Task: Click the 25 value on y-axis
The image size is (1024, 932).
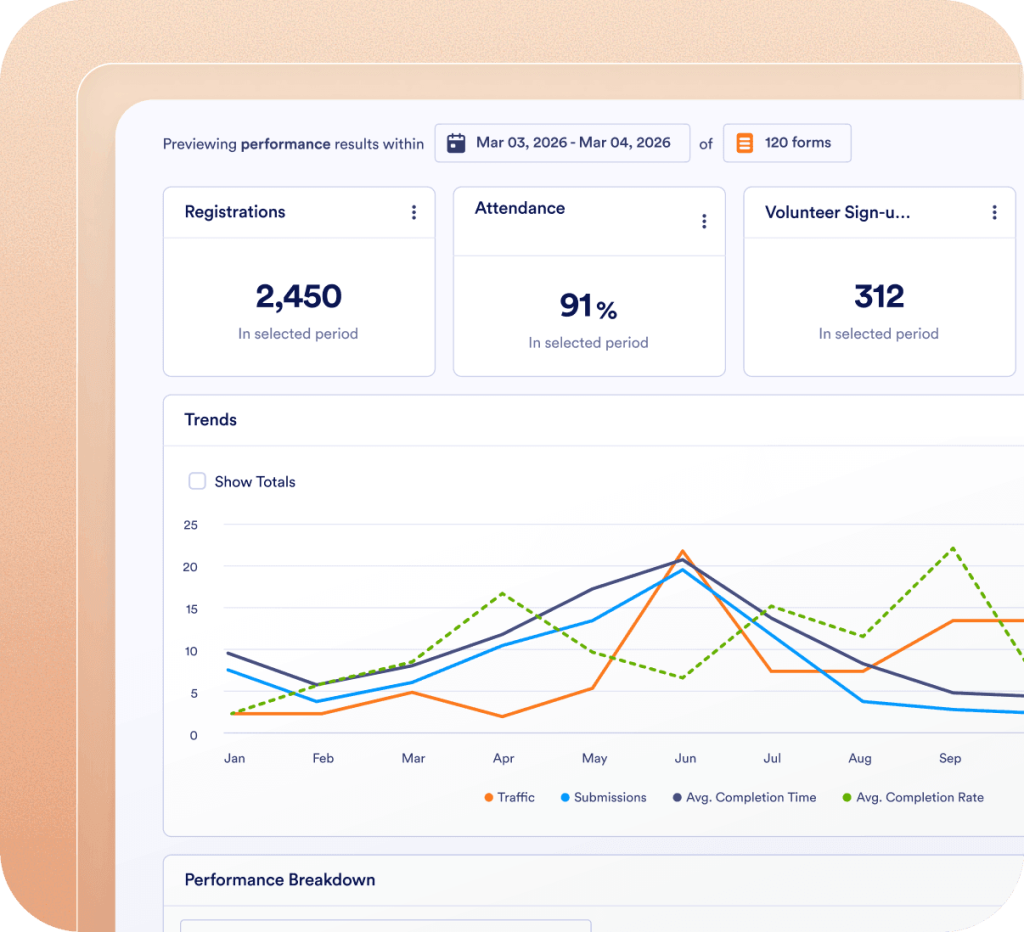Action: [190, 525]
